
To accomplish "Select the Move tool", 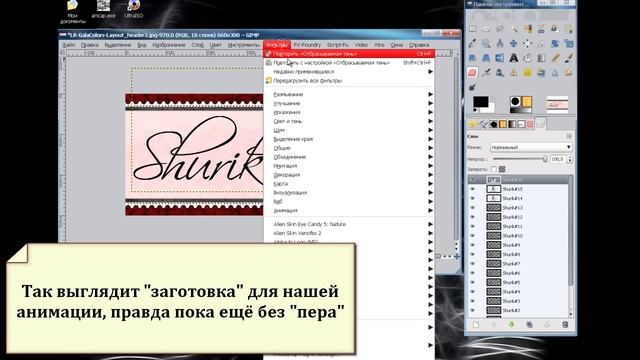I will [x=513, y=44].
